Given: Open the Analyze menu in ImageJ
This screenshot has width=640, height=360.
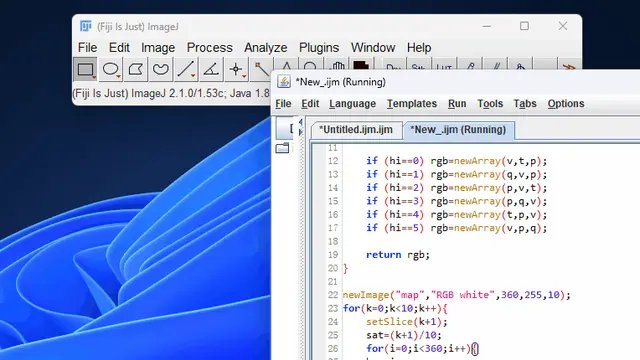Looking at the screenshot, I should (x=266, y=48).
